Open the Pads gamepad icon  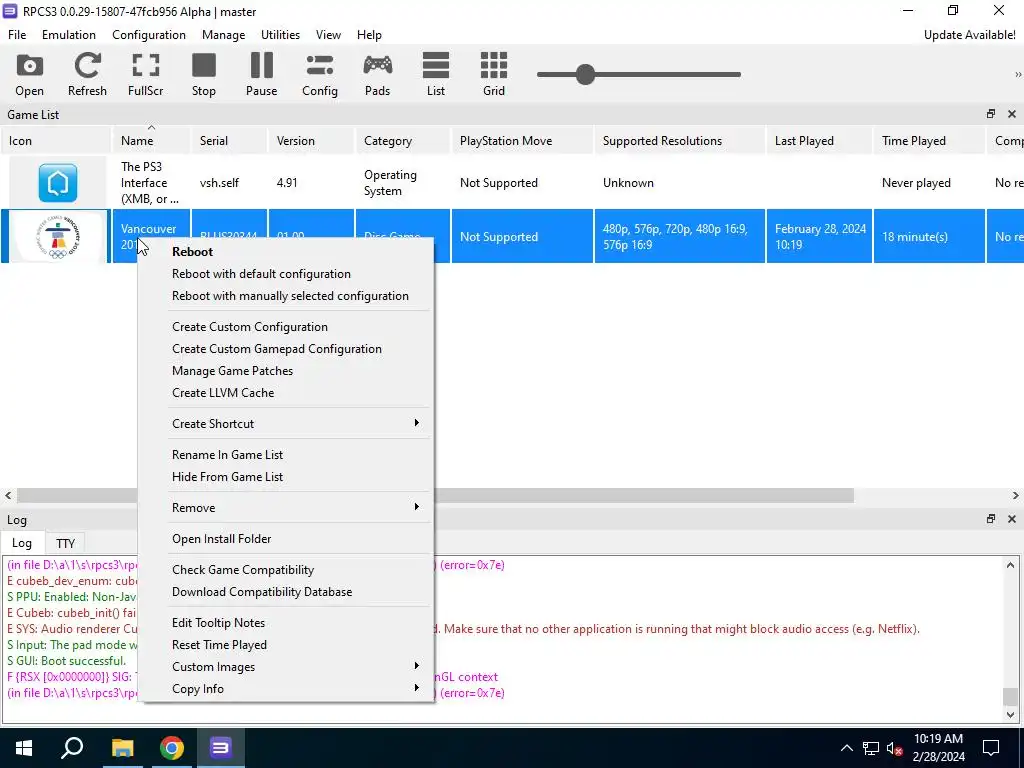(377, 74)
